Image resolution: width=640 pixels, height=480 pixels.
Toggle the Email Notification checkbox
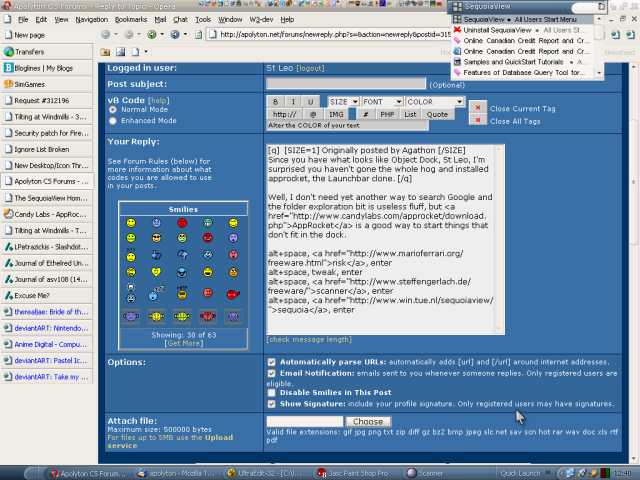[272, 374]
